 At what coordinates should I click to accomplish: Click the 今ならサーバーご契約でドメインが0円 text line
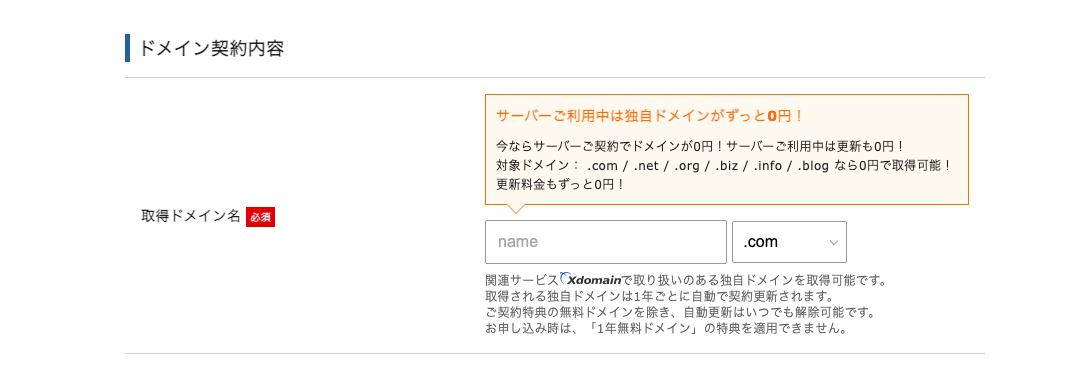700,146
